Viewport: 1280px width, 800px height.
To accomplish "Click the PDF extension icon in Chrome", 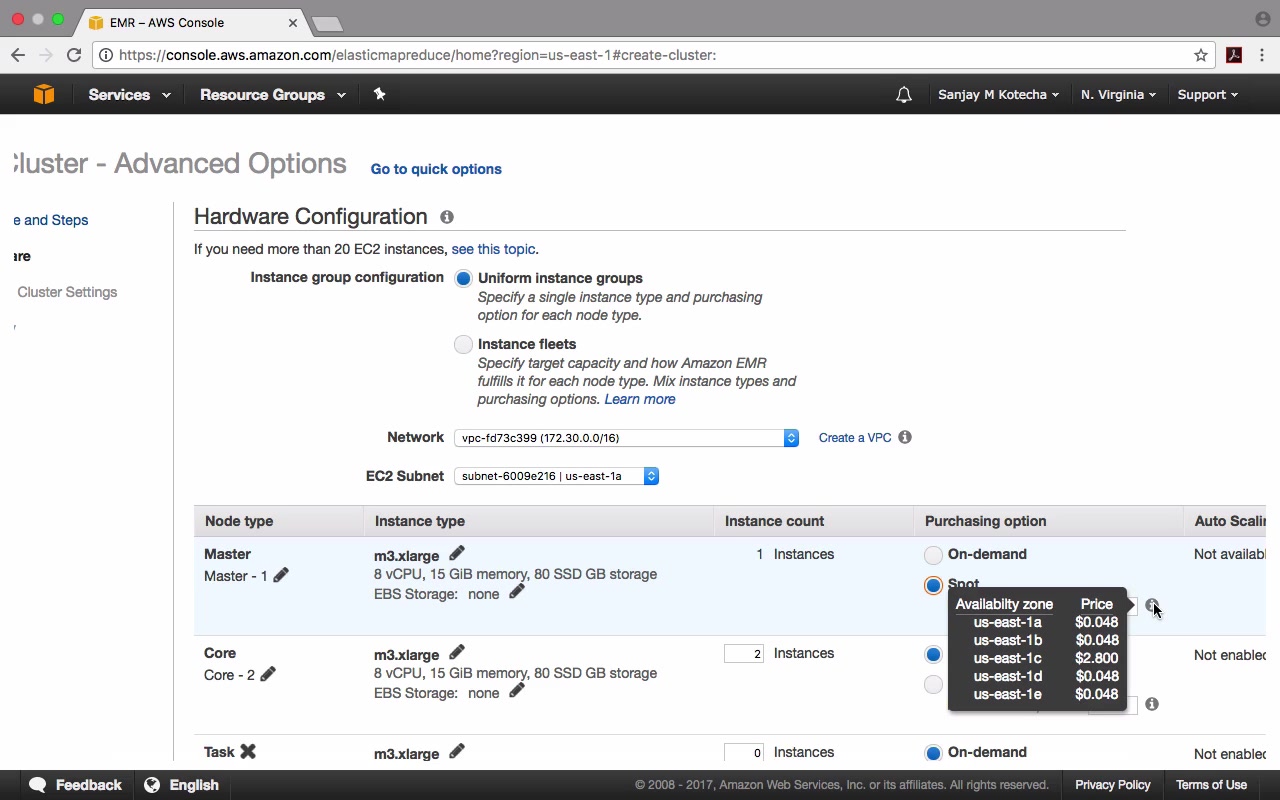I will (x=1234, y=55).
